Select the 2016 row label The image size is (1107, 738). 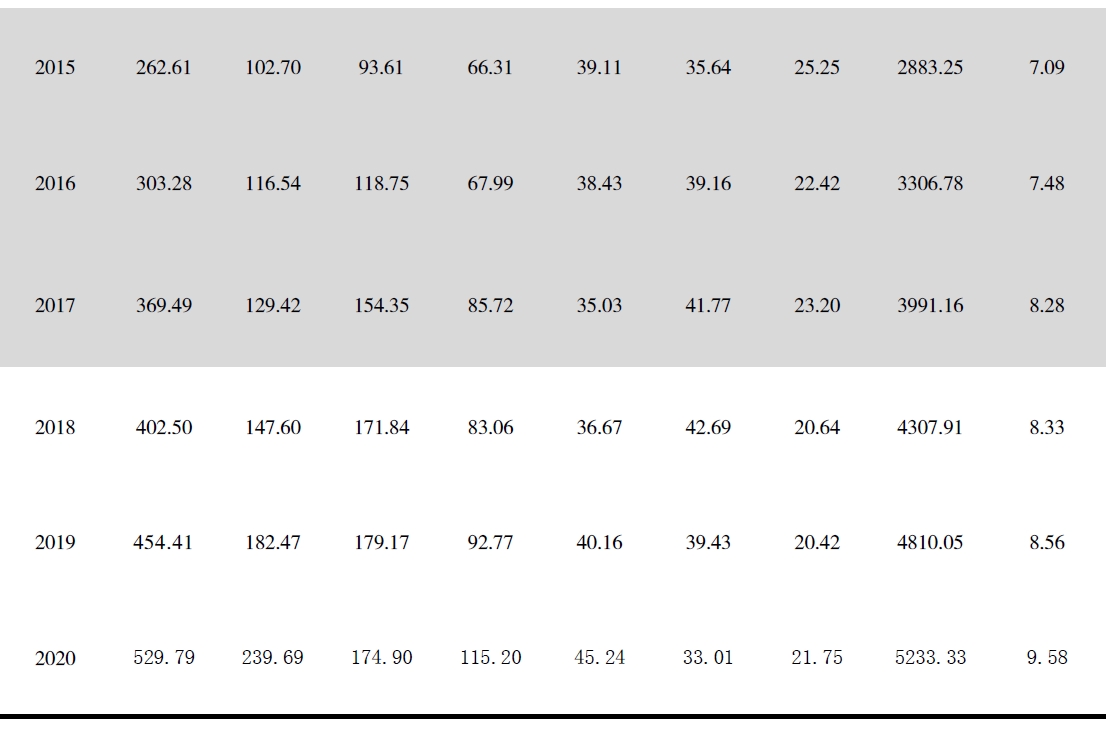coord(55,184)
